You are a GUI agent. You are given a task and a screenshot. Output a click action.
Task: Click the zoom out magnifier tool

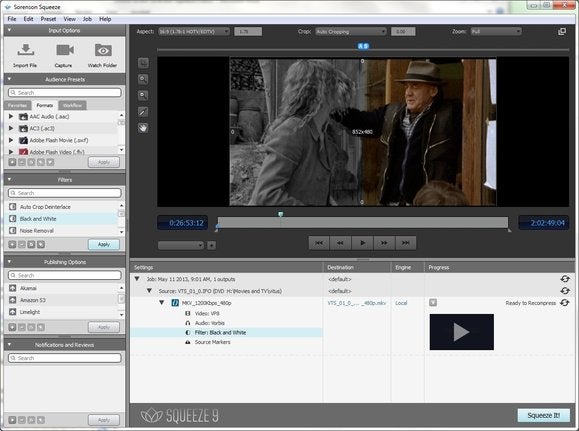143,95
